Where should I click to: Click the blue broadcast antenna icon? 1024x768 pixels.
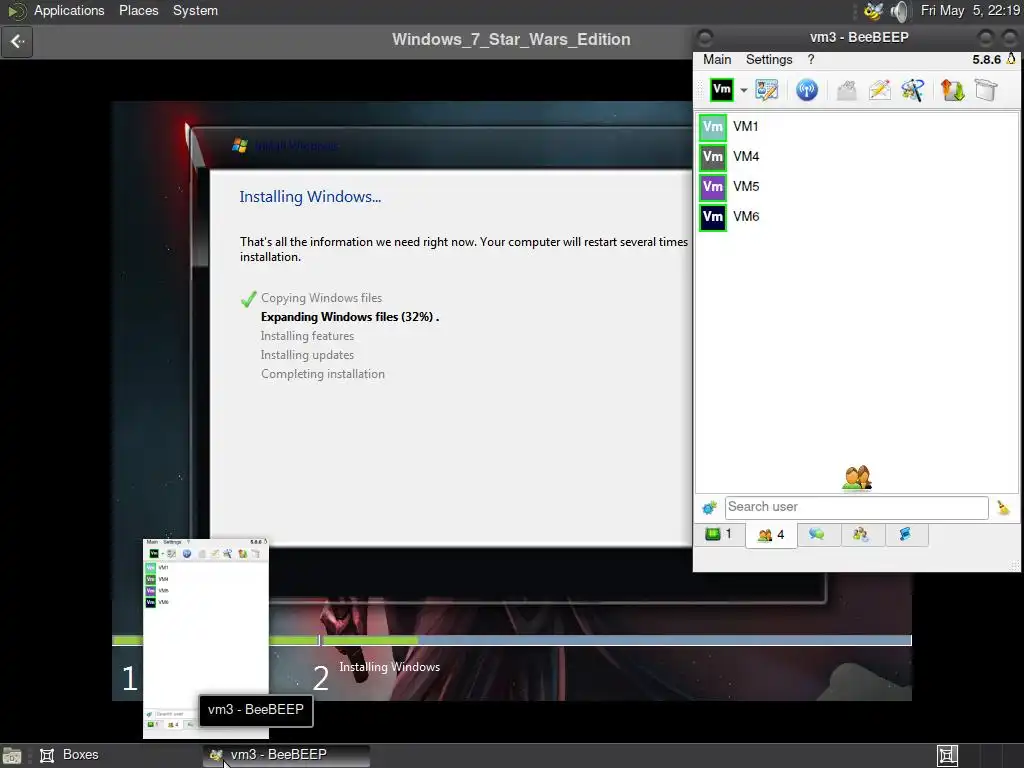click(x=807, y=89)
